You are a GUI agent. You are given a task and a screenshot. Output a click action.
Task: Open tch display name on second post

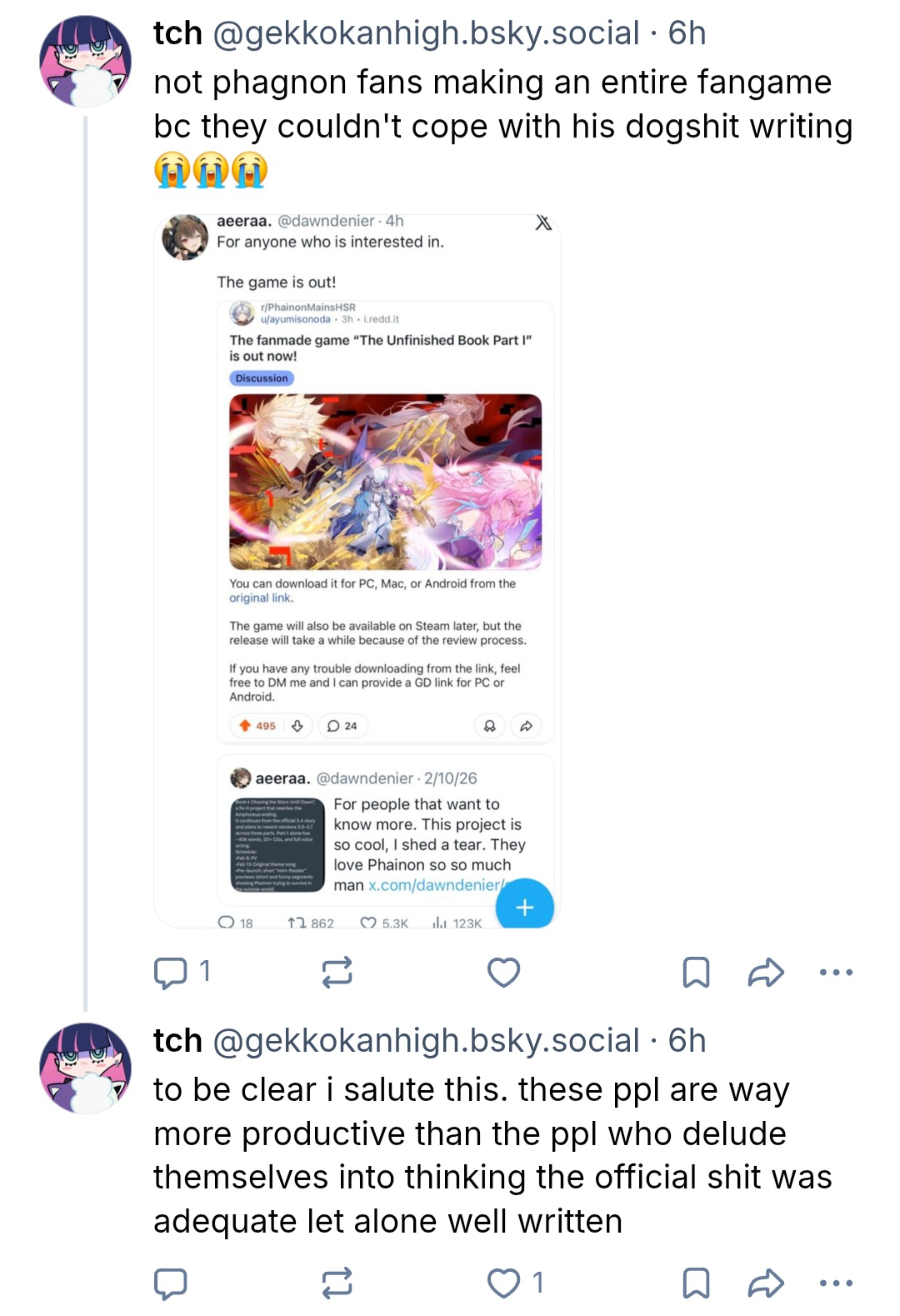coord(177,1041)
